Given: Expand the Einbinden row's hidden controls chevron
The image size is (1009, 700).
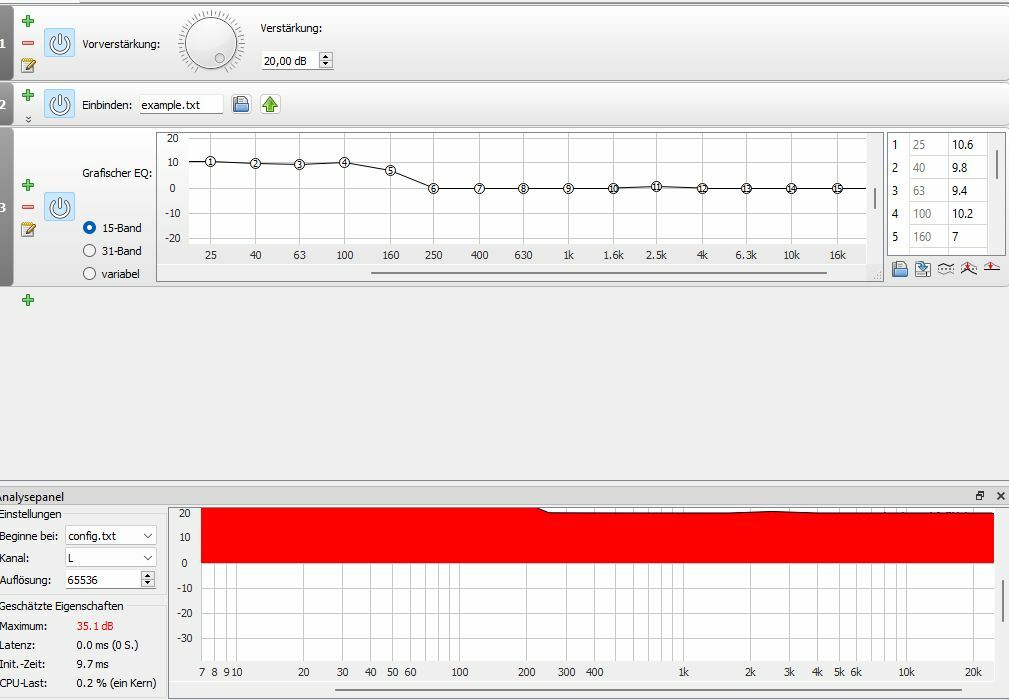Looking at the screenshot, I should 28,119.
